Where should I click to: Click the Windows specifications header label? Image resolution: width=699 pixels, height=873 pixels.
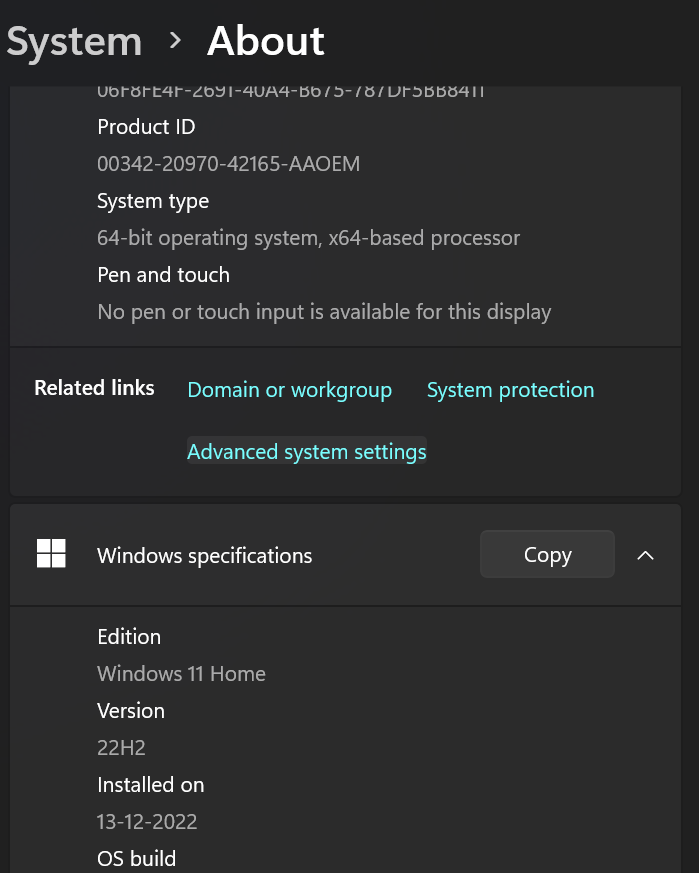pyautogui.click(x=204, y=556)
